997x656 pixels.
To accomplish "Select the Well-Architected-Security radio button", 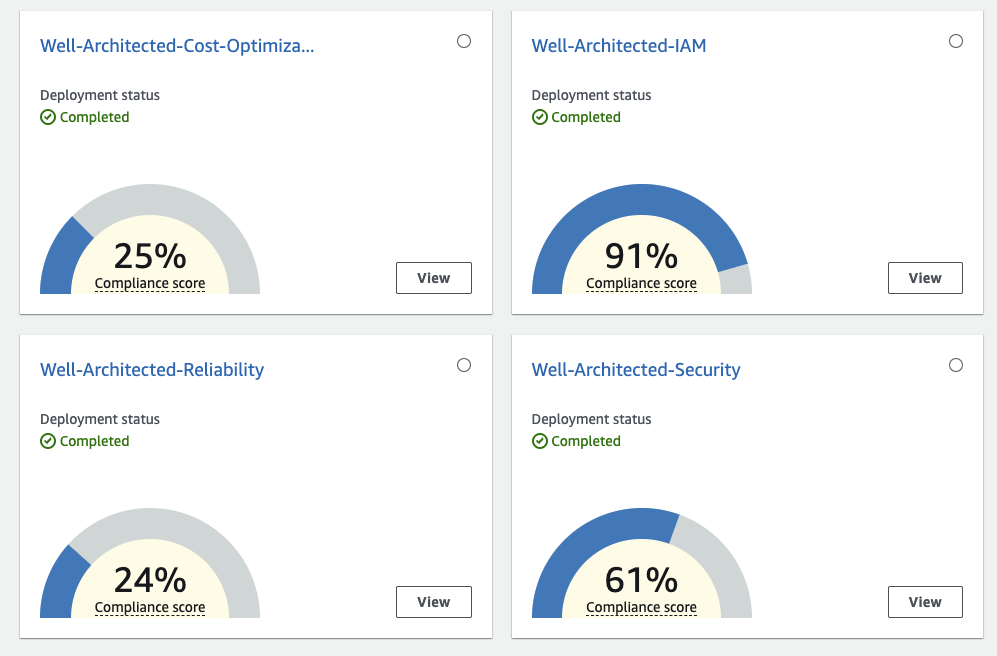I will point(955,365).
